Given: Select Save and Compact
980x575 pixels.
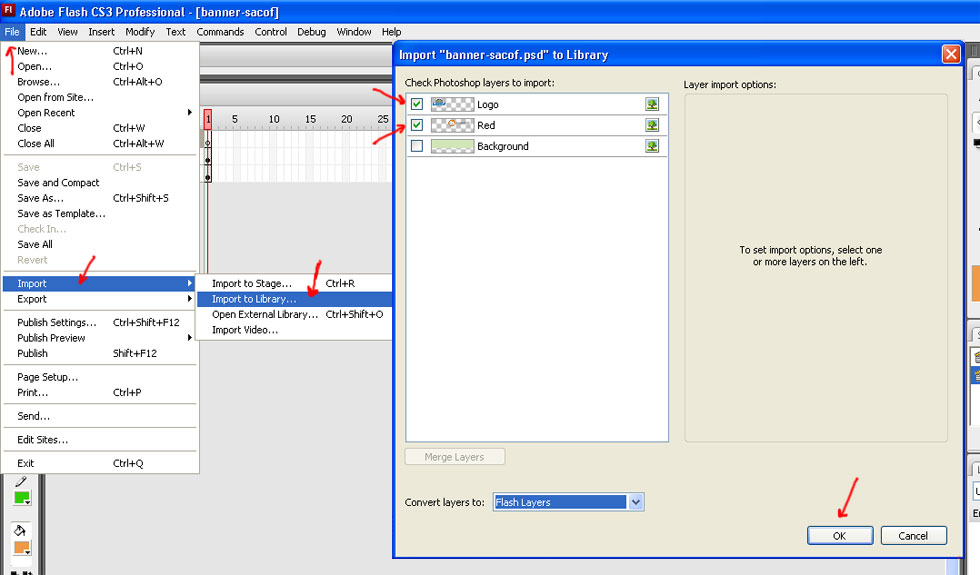Looking at the screenshot, I should [x=100, y=182].
